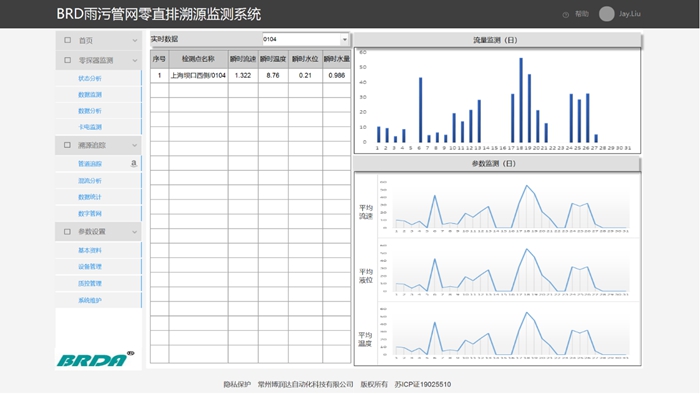Click the 隐私保护 footer link

(x=237, y=384)
